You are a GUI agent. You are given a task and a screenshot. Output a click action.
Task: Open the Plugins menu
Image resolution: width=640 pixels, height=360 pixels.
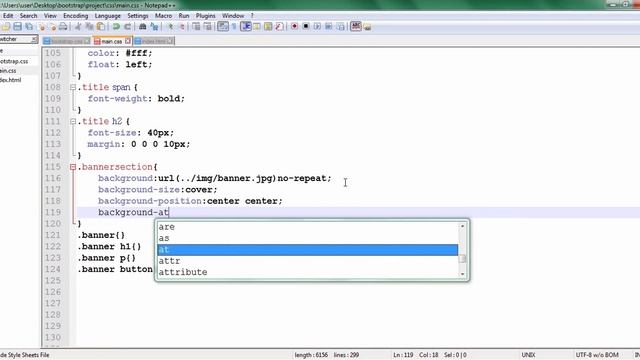point(205,16)
